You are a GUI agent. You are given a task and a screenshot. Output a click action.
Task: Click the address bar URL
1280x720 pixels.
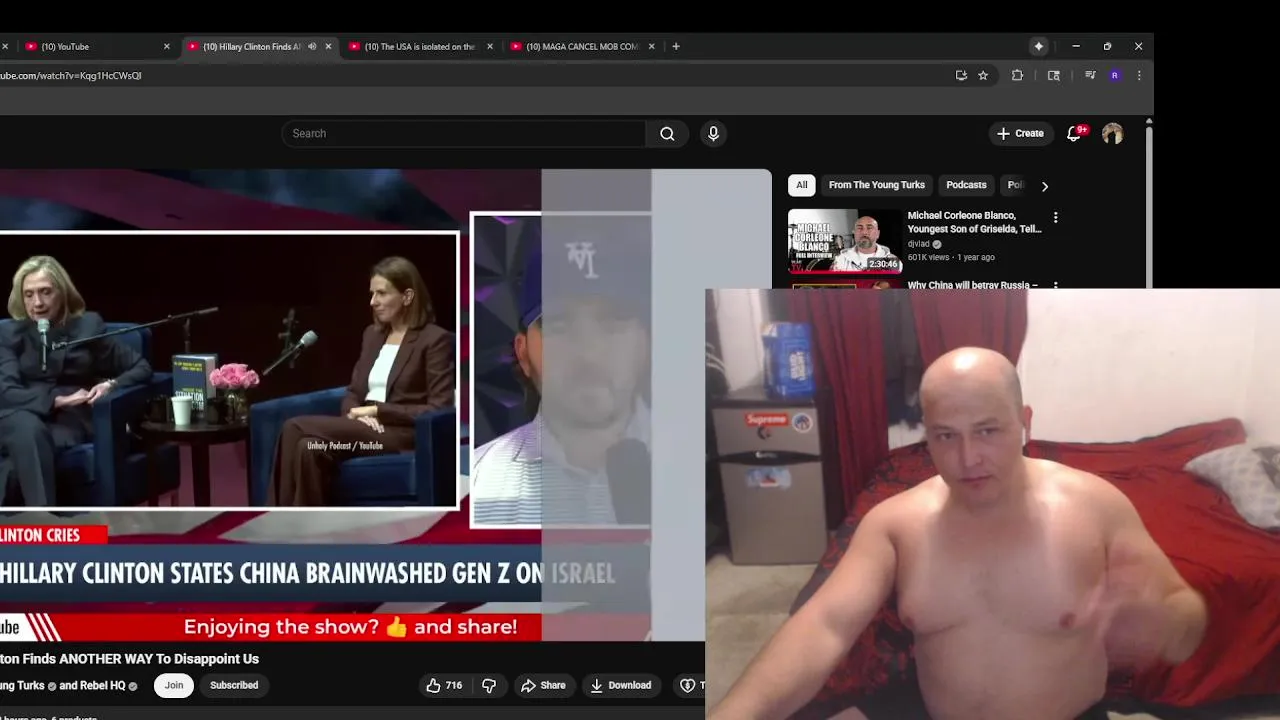pyautogui.click(x=71, y=75)
